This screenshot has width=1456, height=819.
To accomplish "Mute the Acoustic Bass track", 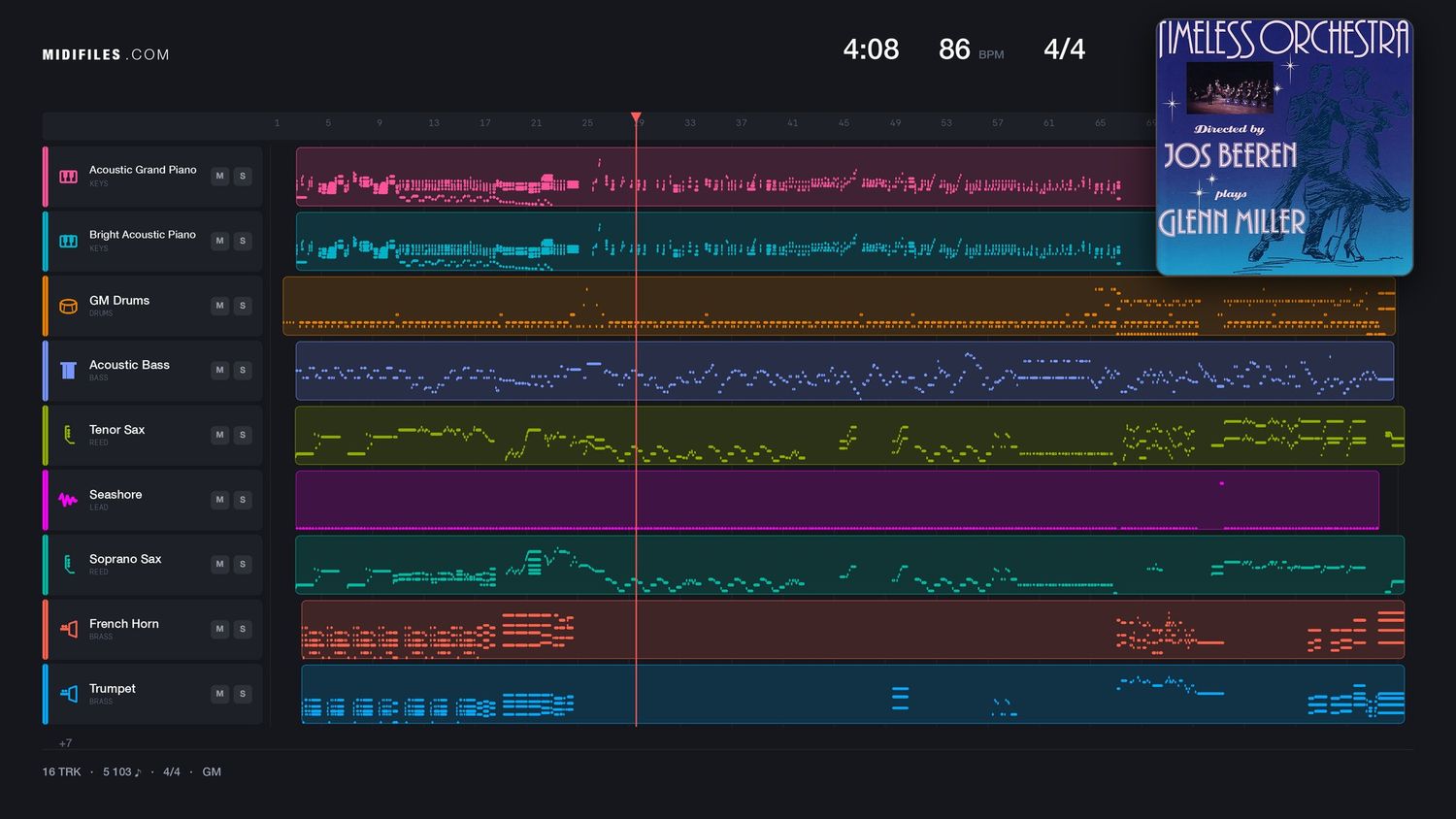I will click(x=219, y=370).
